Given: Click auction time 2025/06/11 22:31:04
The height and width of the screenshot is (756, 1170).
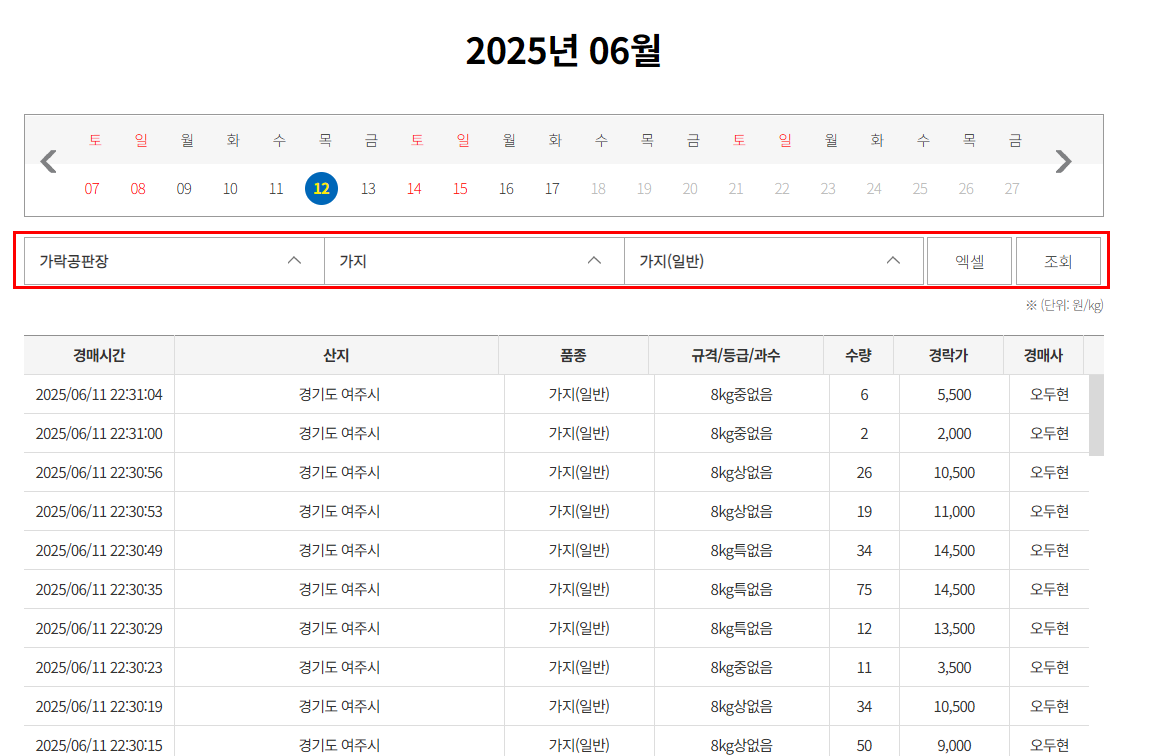Looking at the screenshot, I should pyautogui.click(x=99, y=395).
